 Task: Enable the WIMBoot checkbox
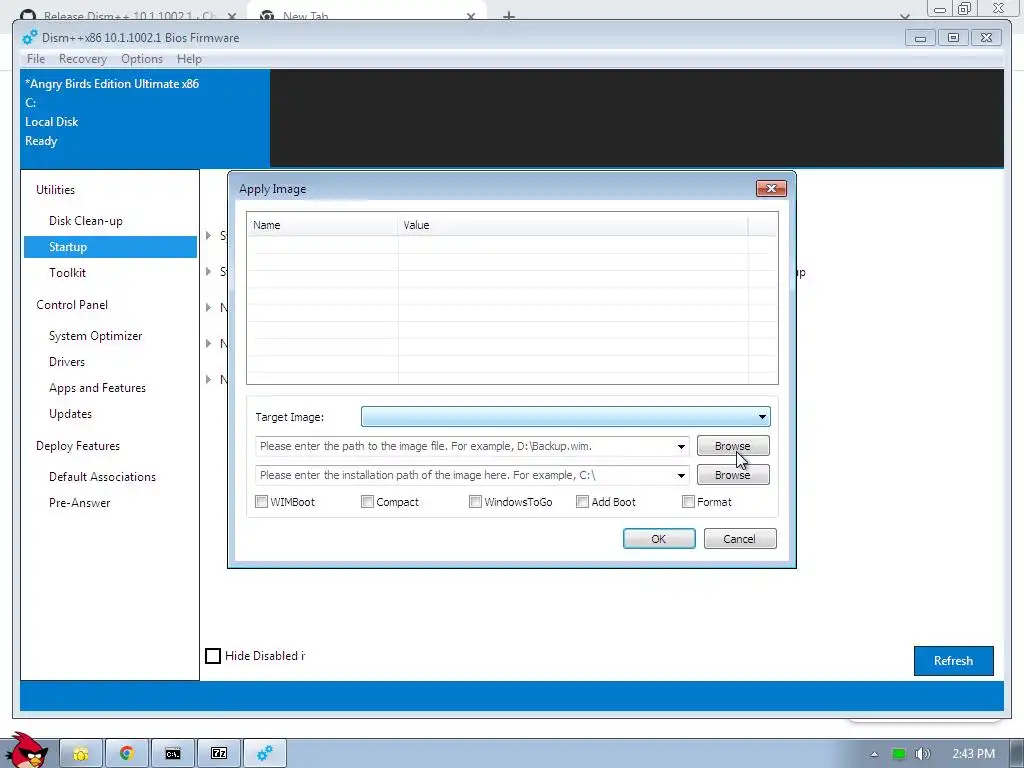click(x=261, y=502)
